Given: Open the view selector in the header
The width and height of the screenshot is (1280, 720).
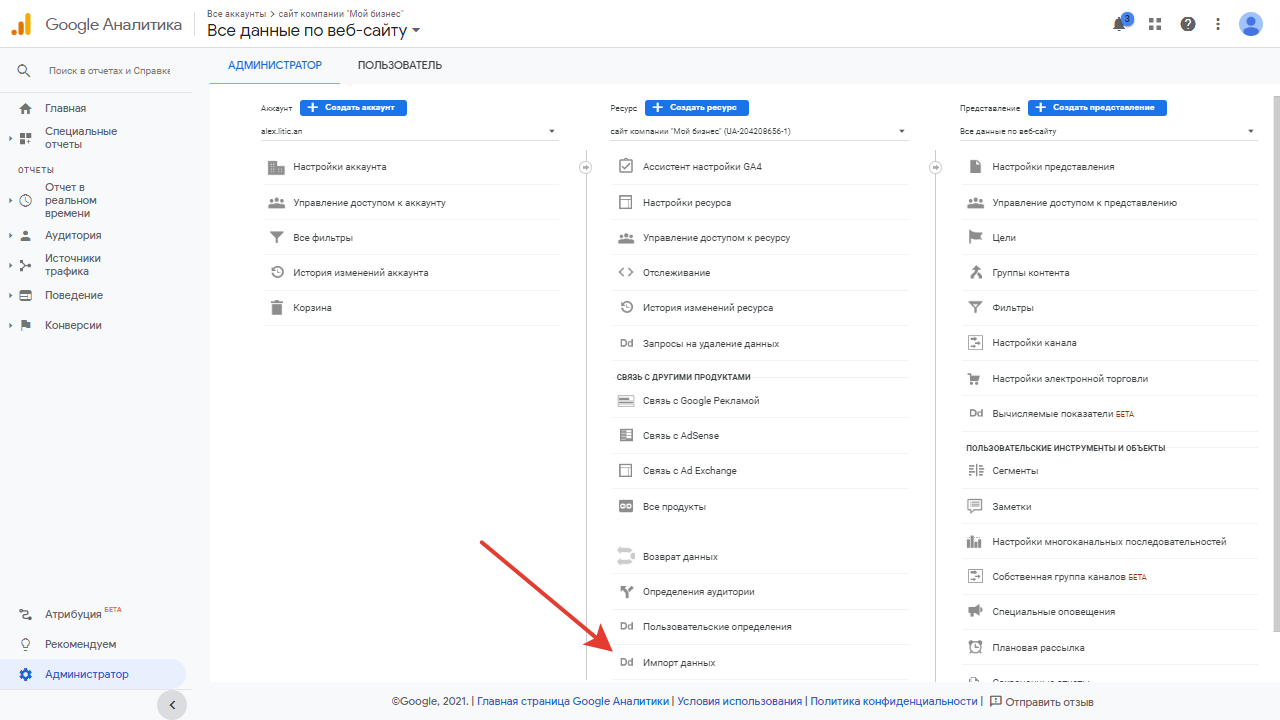Looking at the screenshot, I should pos(314,31).
